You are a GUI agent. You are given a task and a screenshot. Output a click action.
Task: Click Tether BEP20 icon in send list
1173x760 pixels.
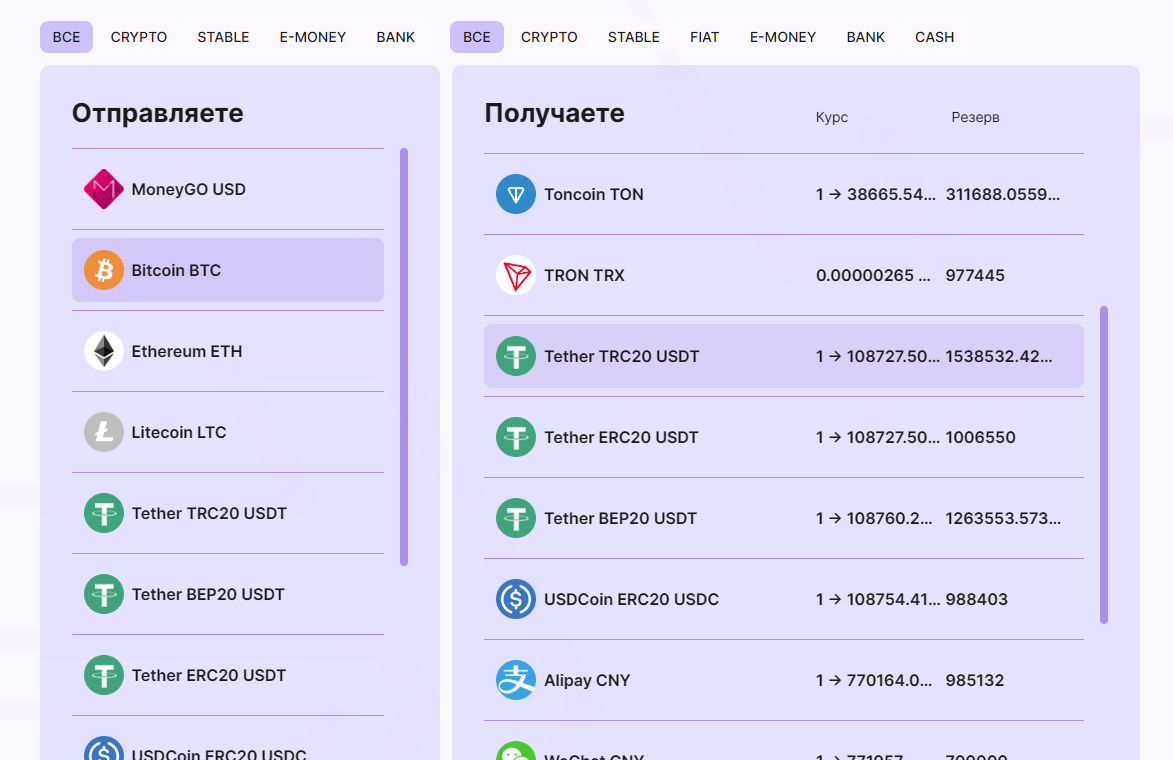click(x=104, y=594)
